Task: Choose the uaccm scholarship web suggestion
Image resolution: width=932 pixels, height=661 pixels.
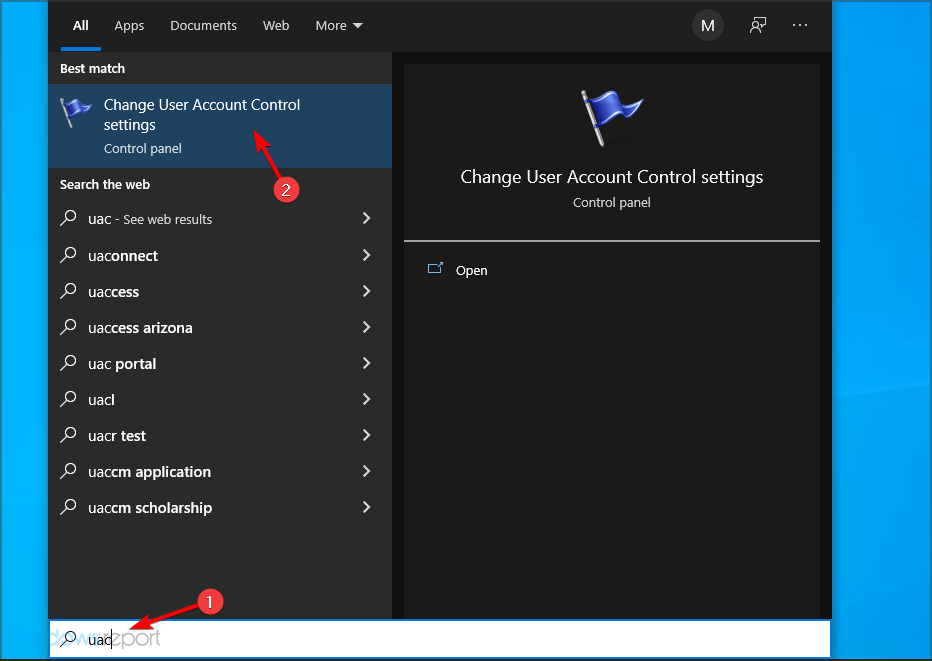Action: coord(150,507)
